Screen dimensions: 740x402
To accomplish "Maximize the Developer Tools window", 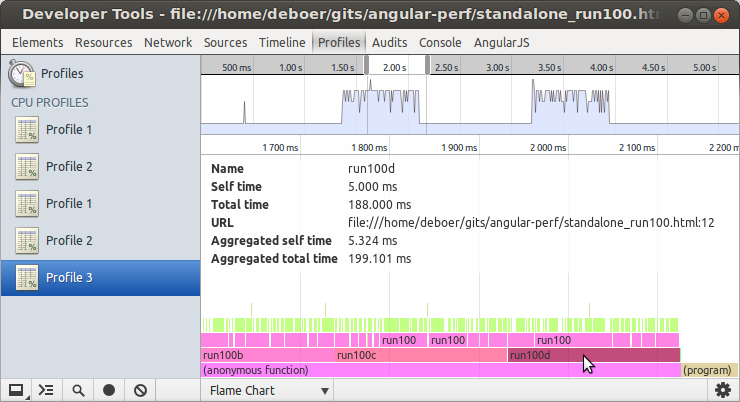I will point(703,16).
